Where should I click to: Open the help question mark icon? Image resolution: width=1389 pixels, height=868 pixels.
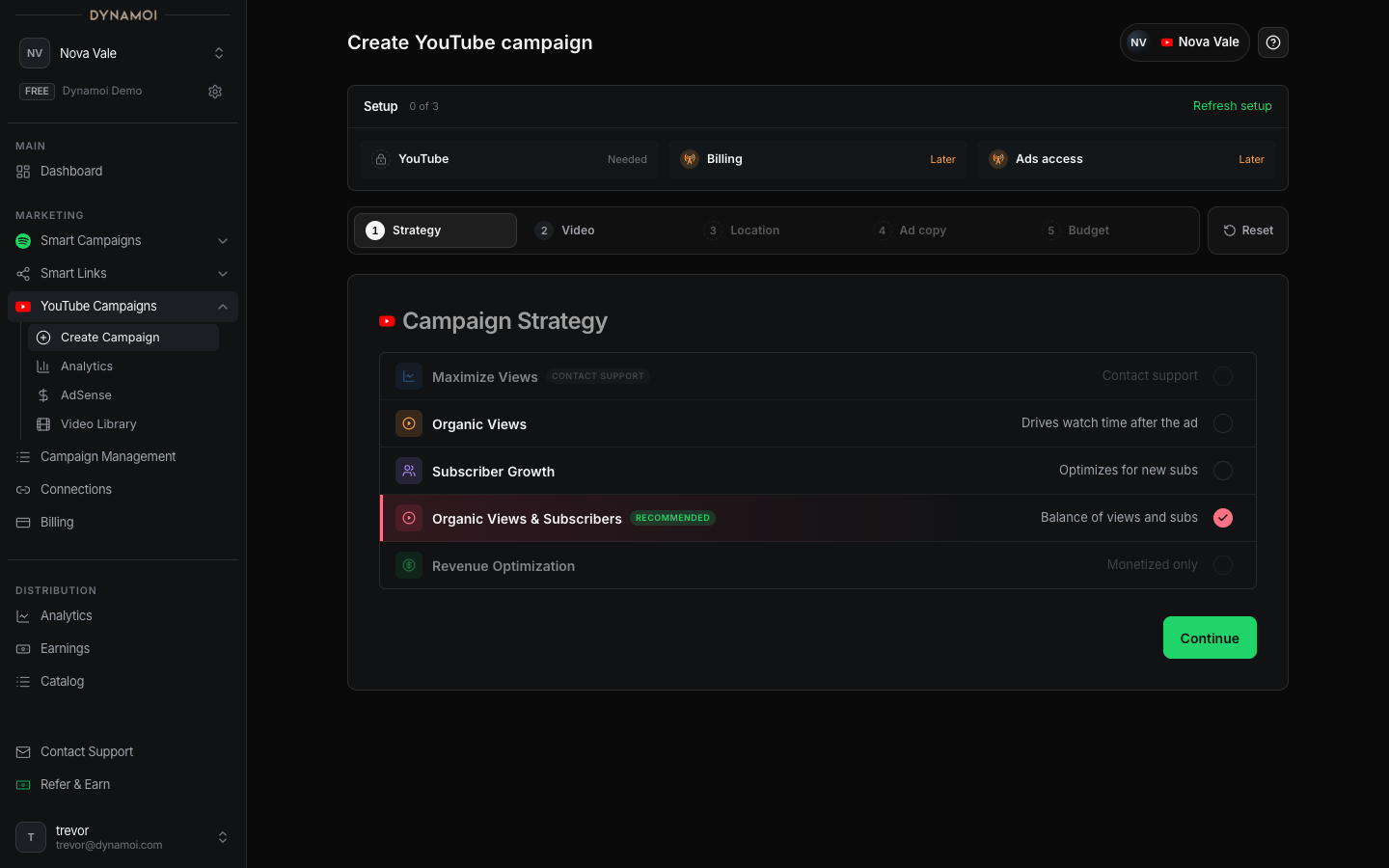click(1273, 42)
